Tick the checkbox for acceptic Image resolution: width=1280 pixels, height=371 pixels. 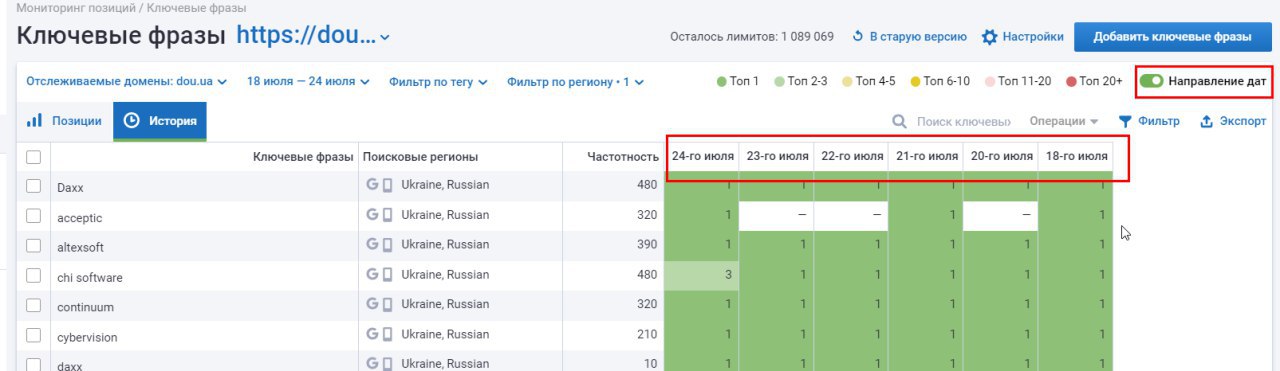33,216
